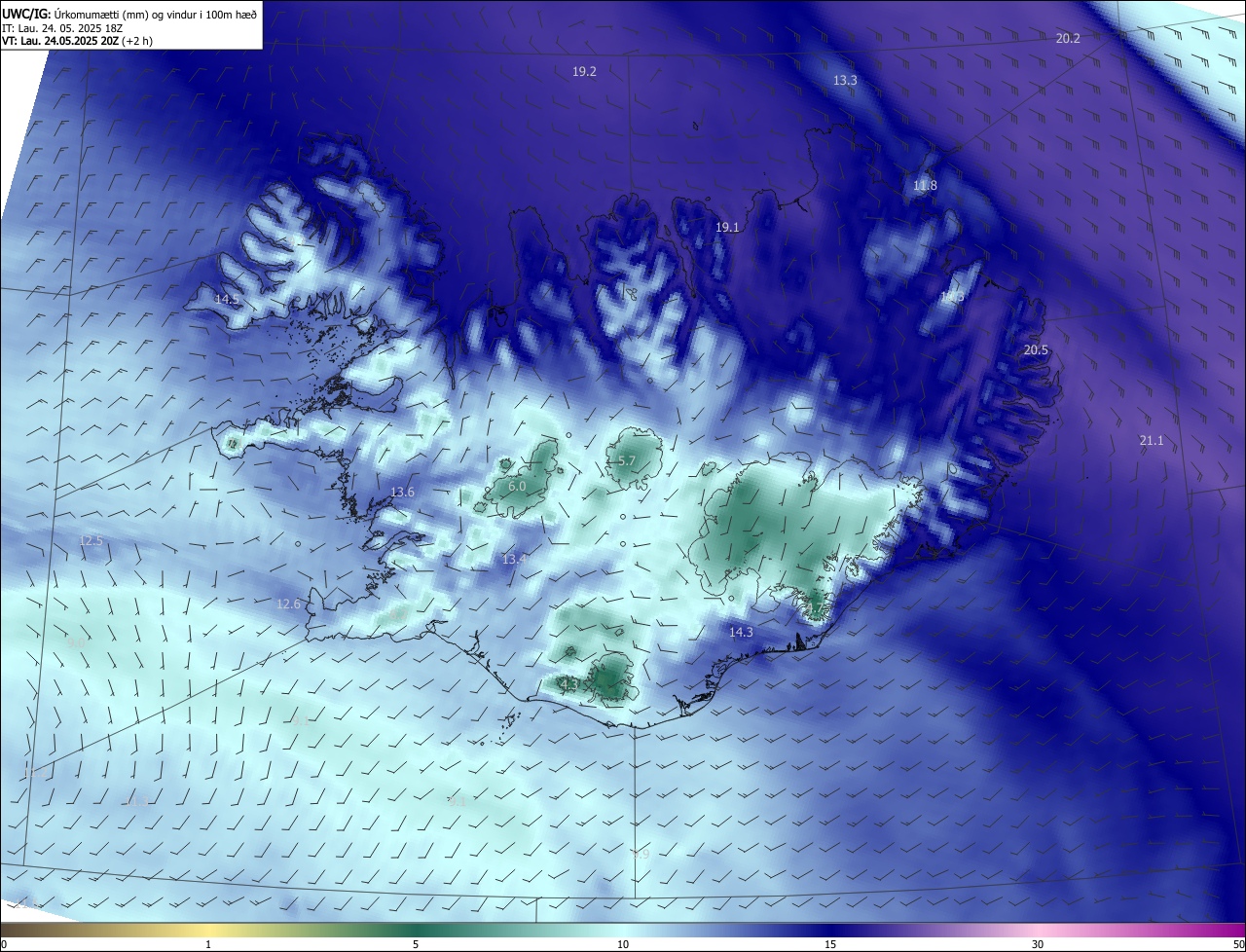
Task: Click the 20.5 value label
Action: 1036,349
